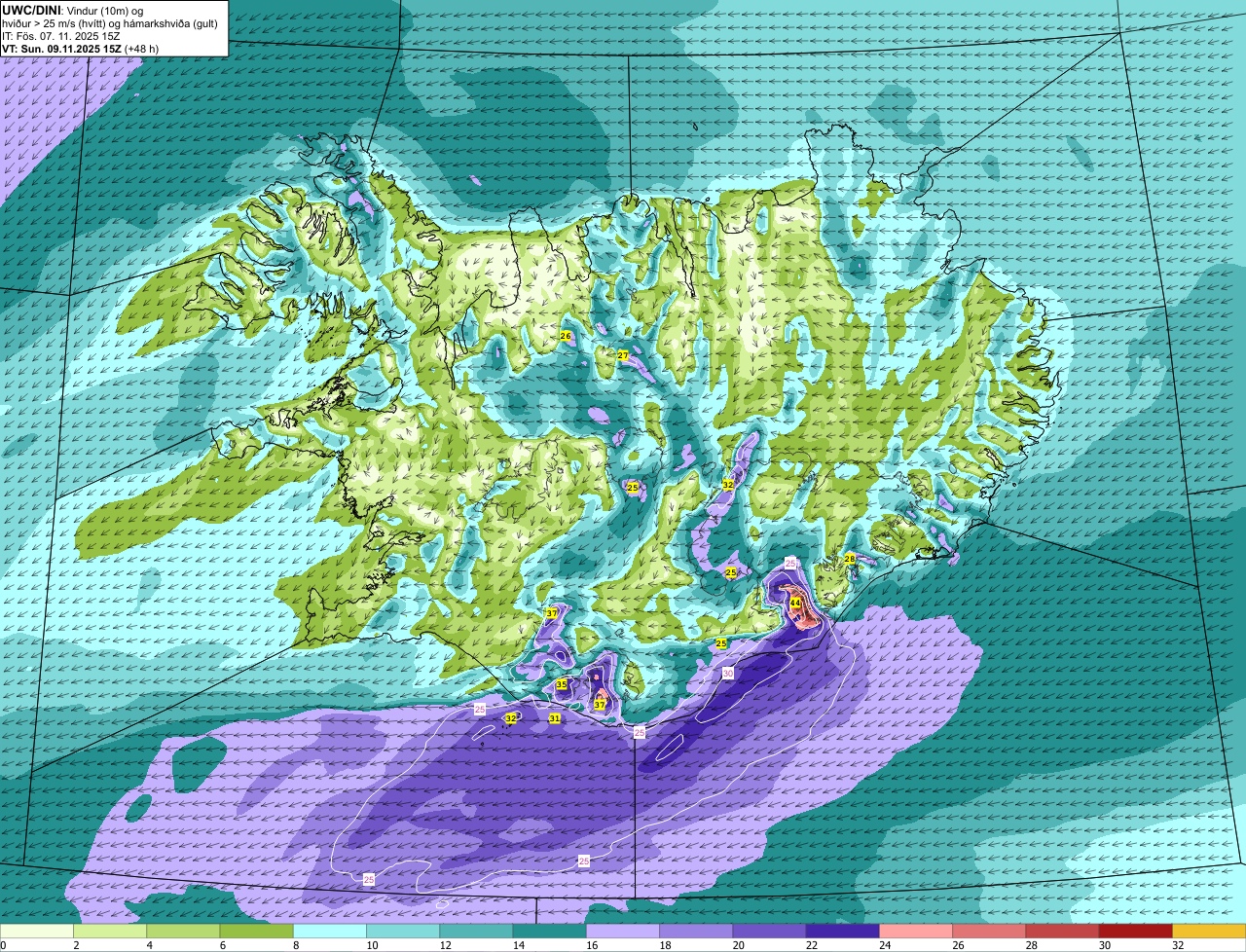Viewport: 1246px width, 952px height.
Task: Select the orange above-32 m/s legend swatch
Action: 1209,932
